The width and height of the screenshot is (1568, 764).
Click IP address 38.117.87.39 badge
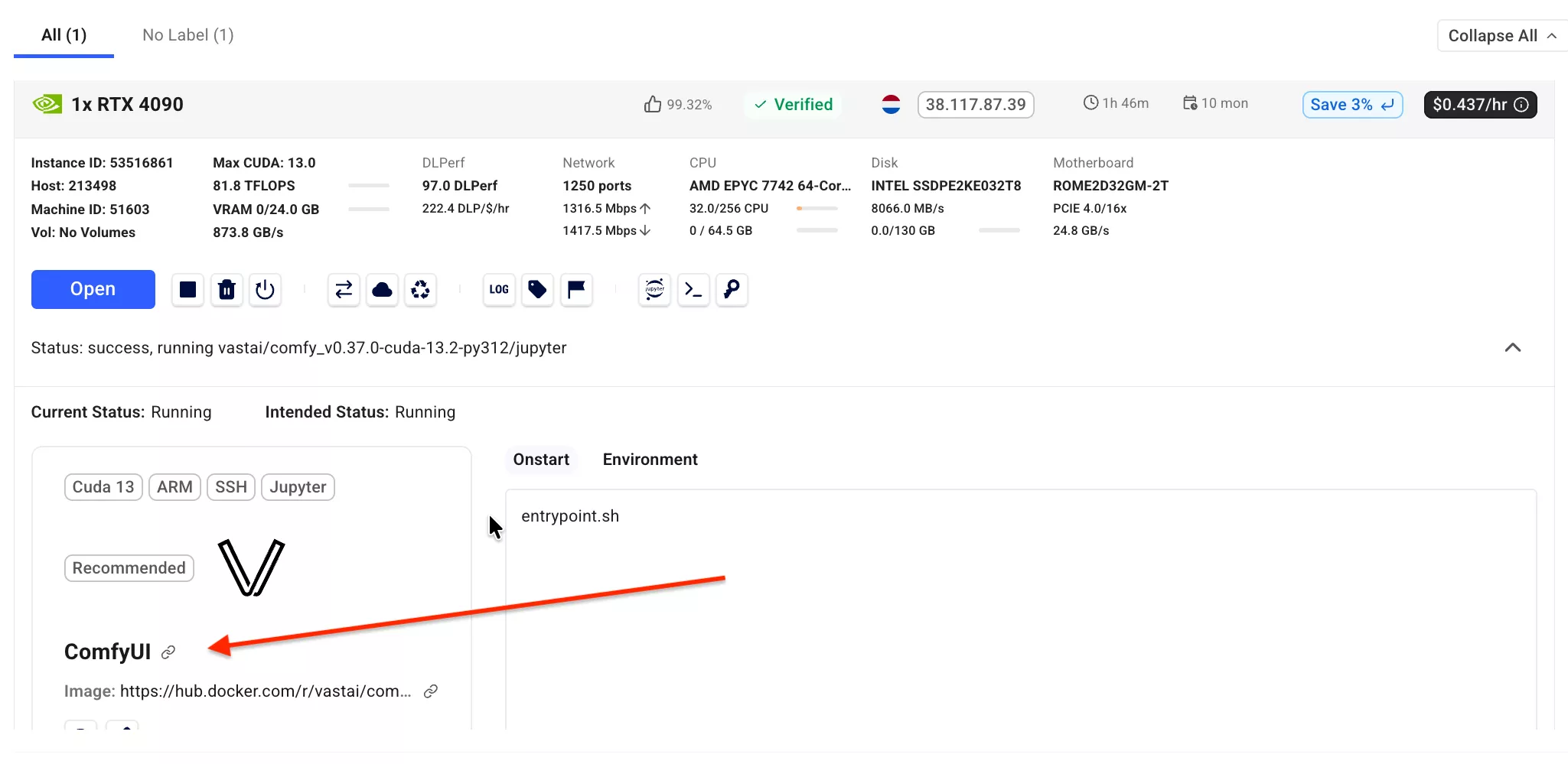click(x=976, y=105)
